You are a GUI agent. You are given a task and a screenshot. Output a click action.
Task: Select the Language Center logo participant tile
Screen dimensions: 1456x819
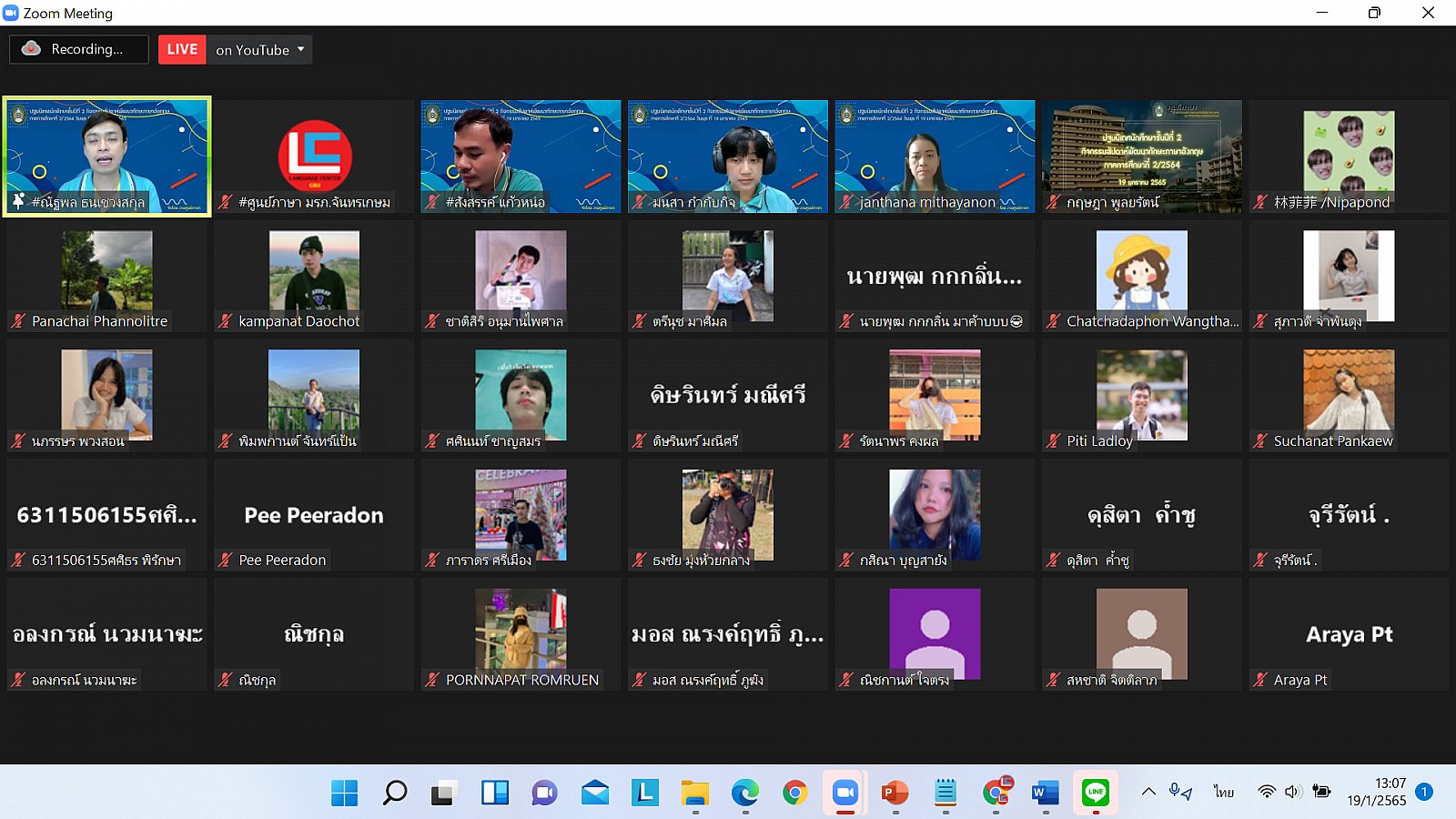[315, 157]
